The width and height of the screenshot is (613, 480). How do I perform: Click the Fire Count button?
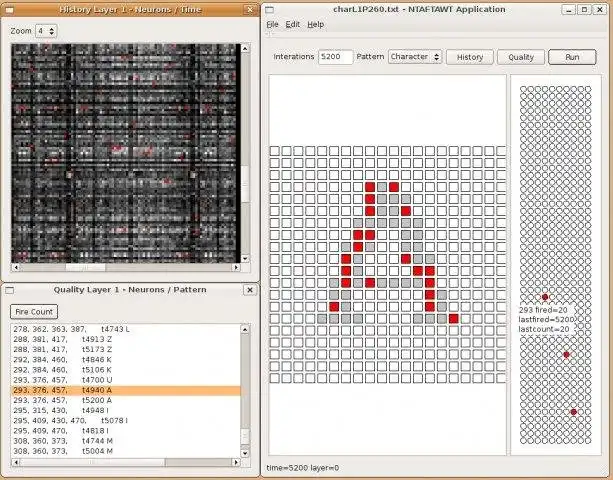[x=34, y=312]
